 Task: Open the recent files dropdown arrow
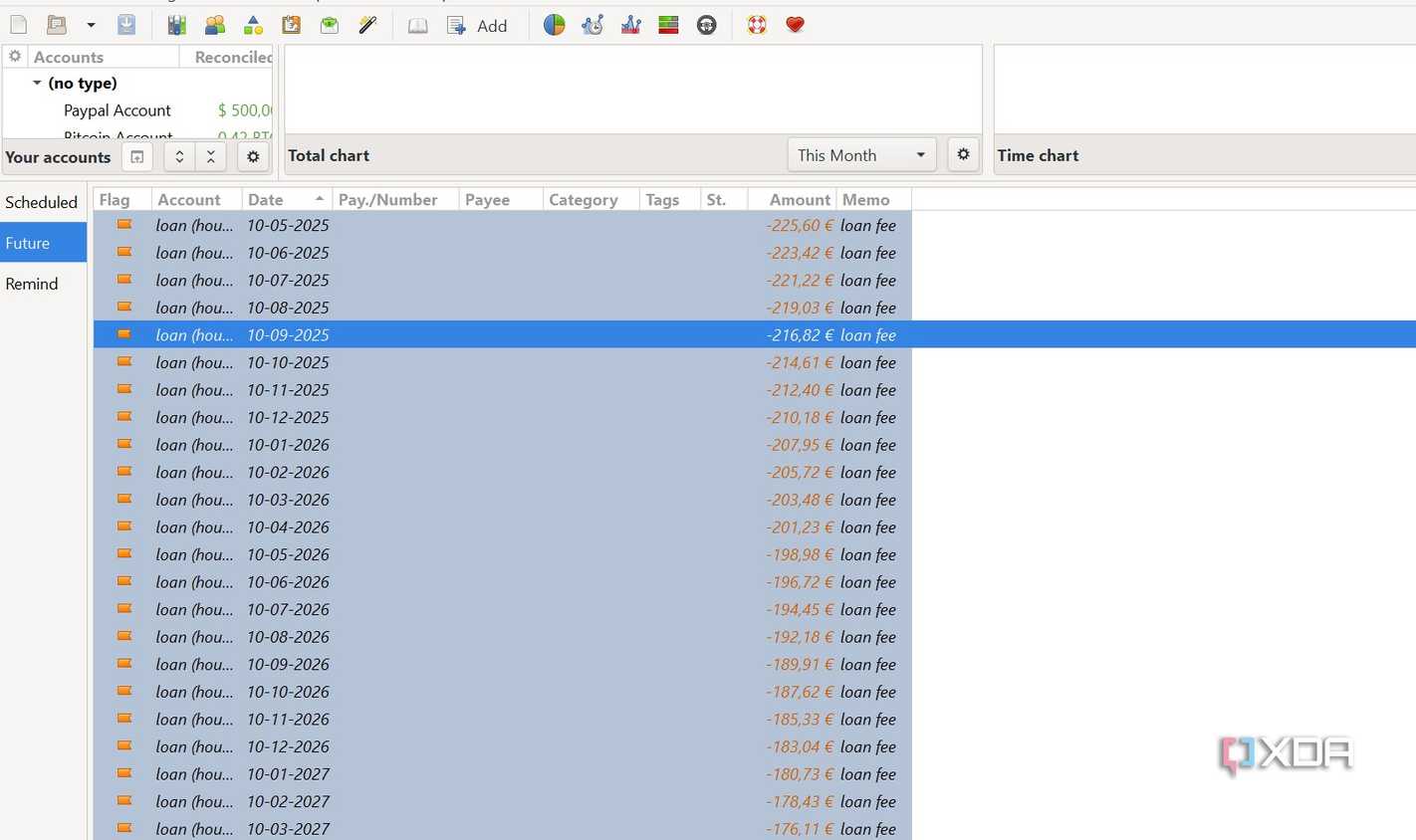coord(90,25)
